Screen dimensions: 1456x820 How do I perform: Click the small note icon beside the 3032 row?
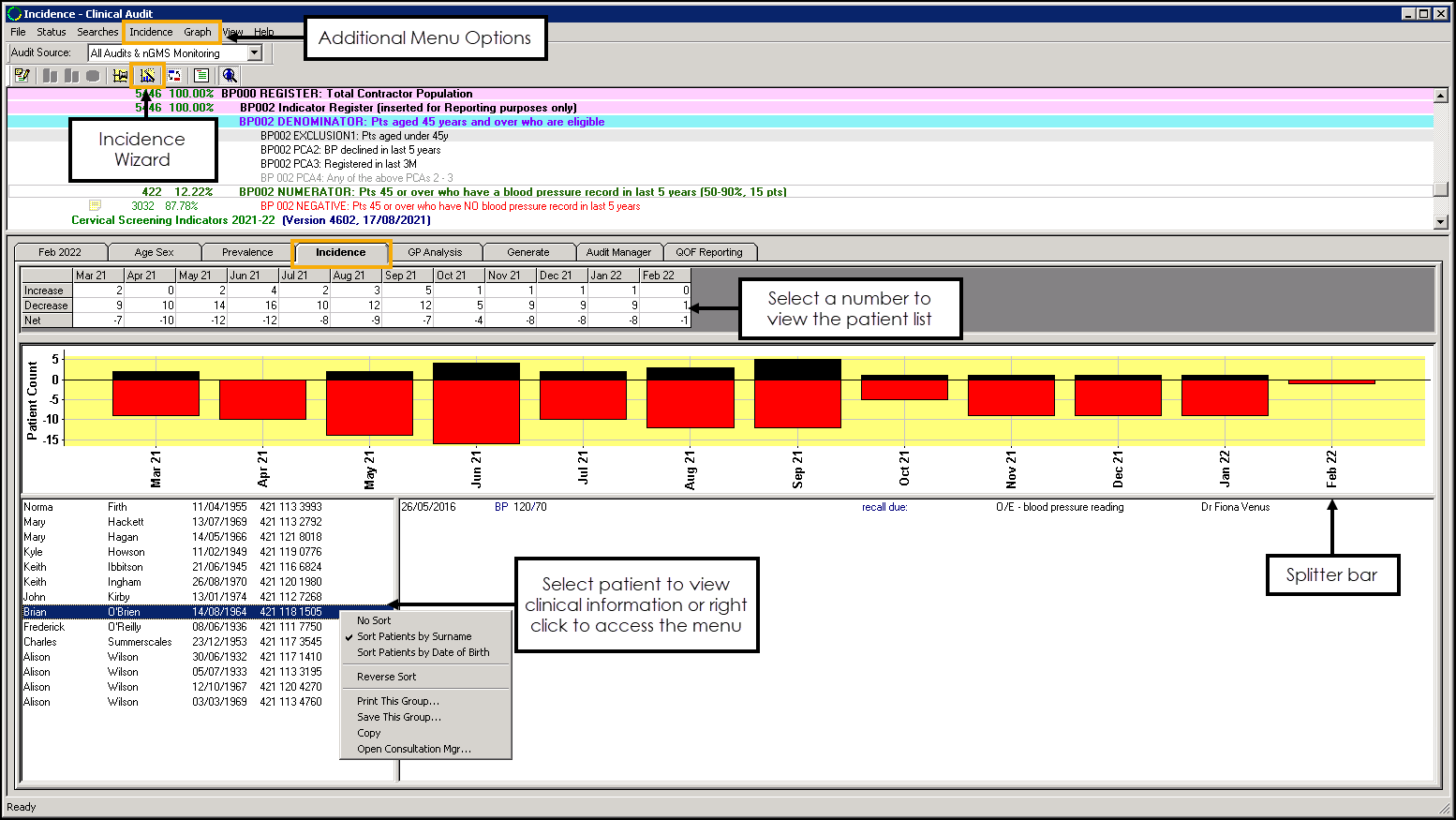[95, 205]
